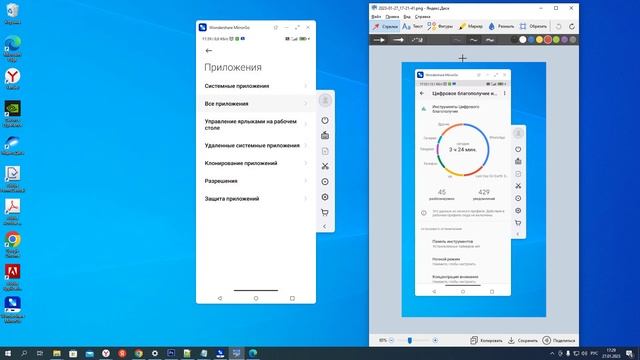Select the white color swatch

(x=523, y=40)
